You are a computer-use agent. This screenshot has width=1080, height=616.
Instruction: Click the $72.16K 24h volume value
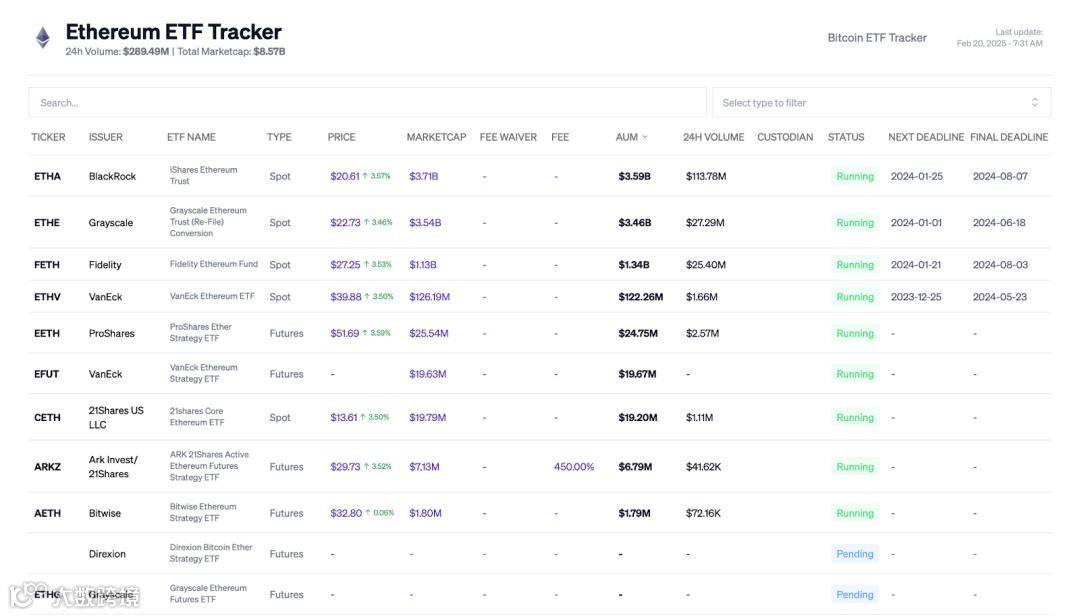(x=703, y=513)
